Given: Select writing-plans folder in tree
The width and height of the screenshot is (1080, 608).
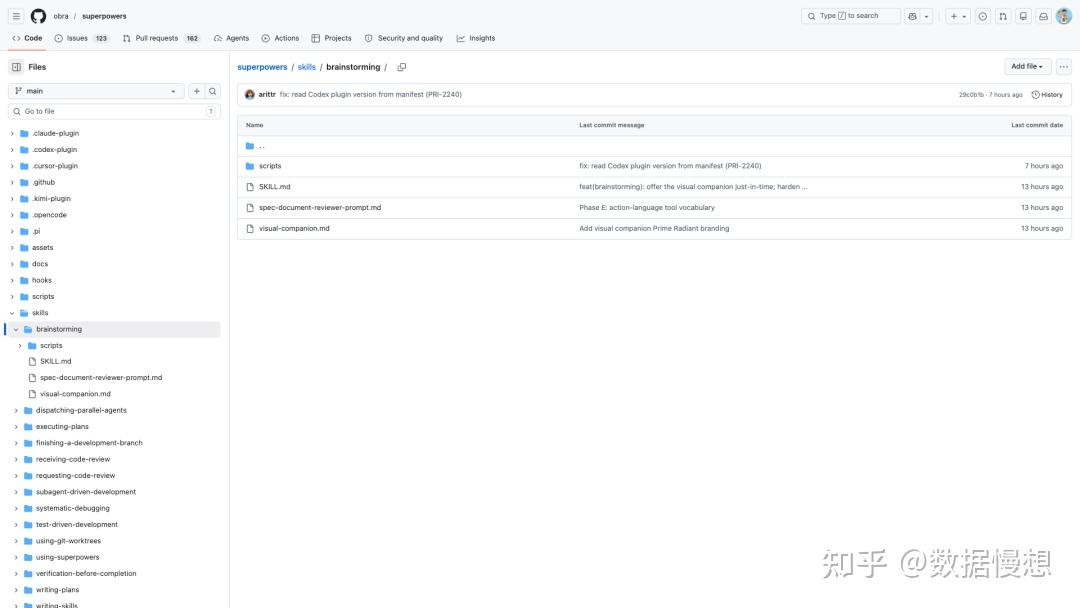Looking at the screenshot, I should [x=57, y=590].
